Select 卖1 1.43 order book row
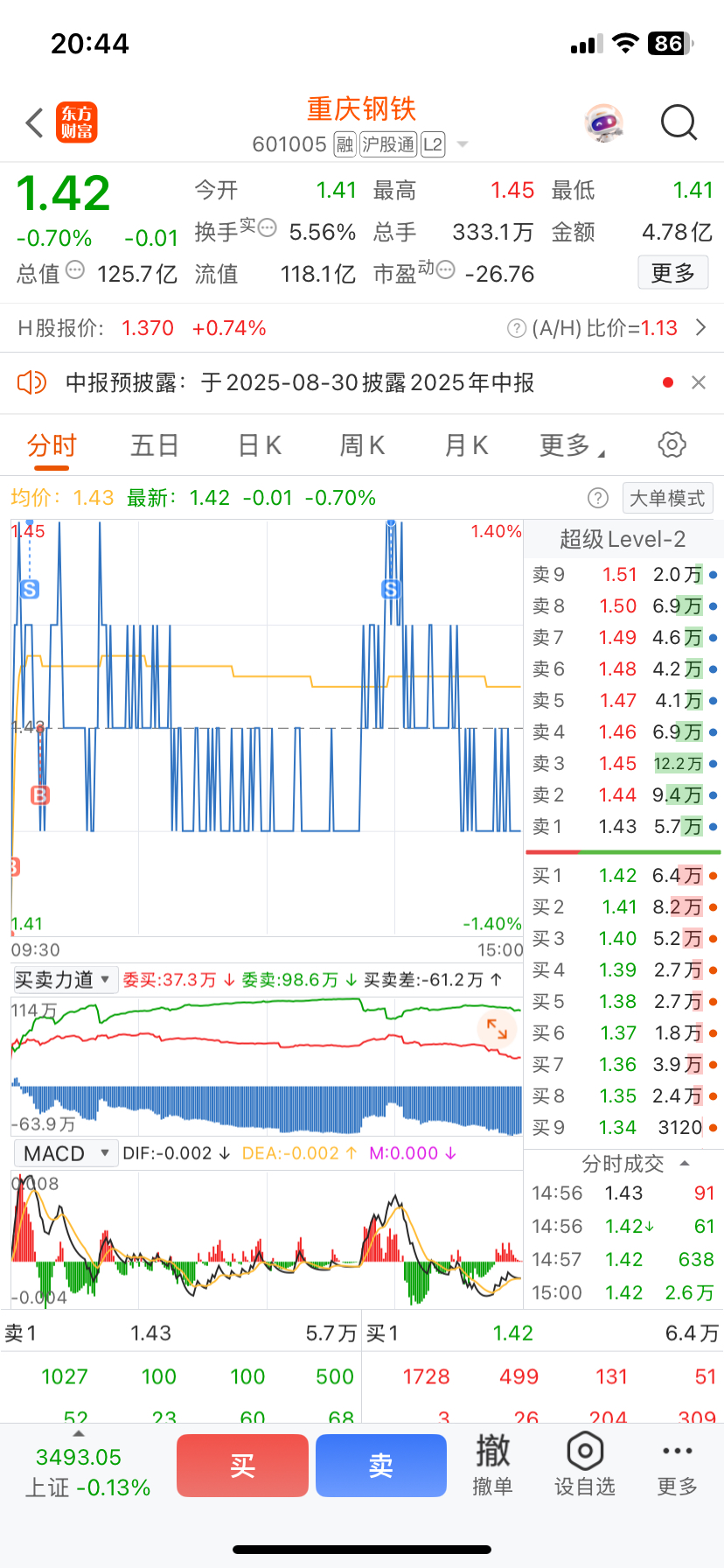 (624, 827)
